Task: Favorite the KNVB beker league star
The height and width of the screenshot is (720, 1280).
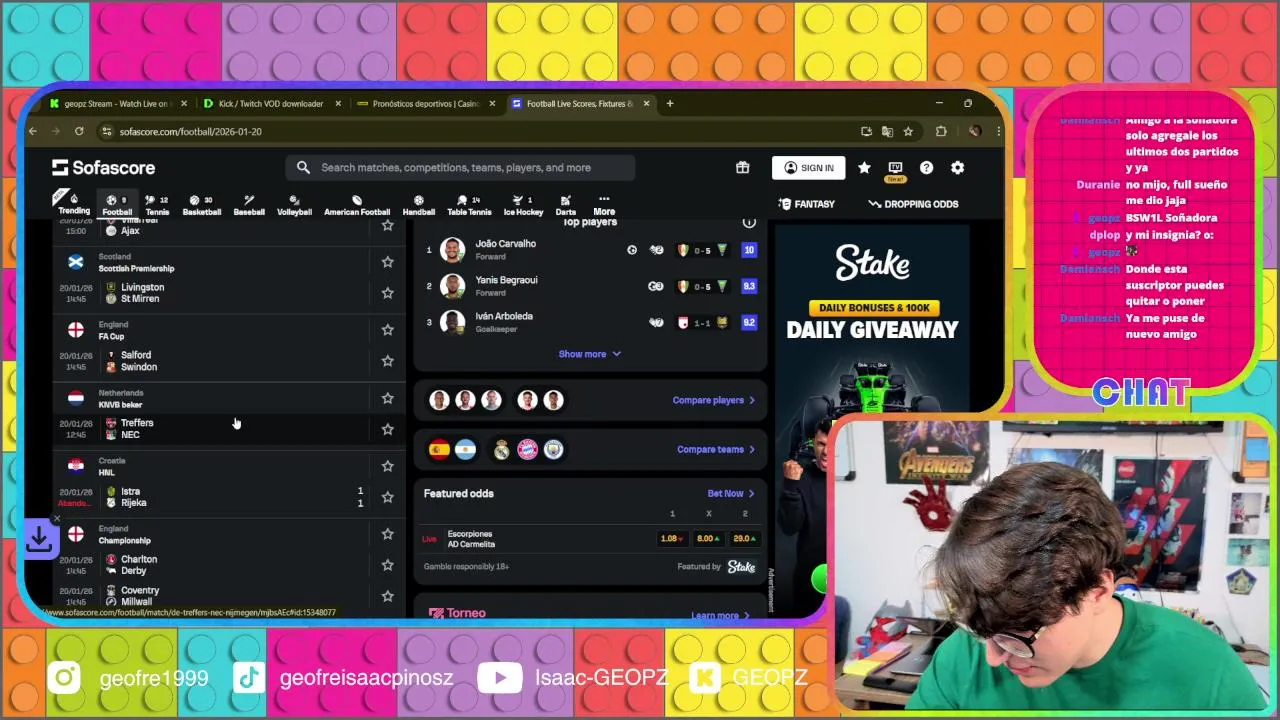Action: click(x=387, y=398)
